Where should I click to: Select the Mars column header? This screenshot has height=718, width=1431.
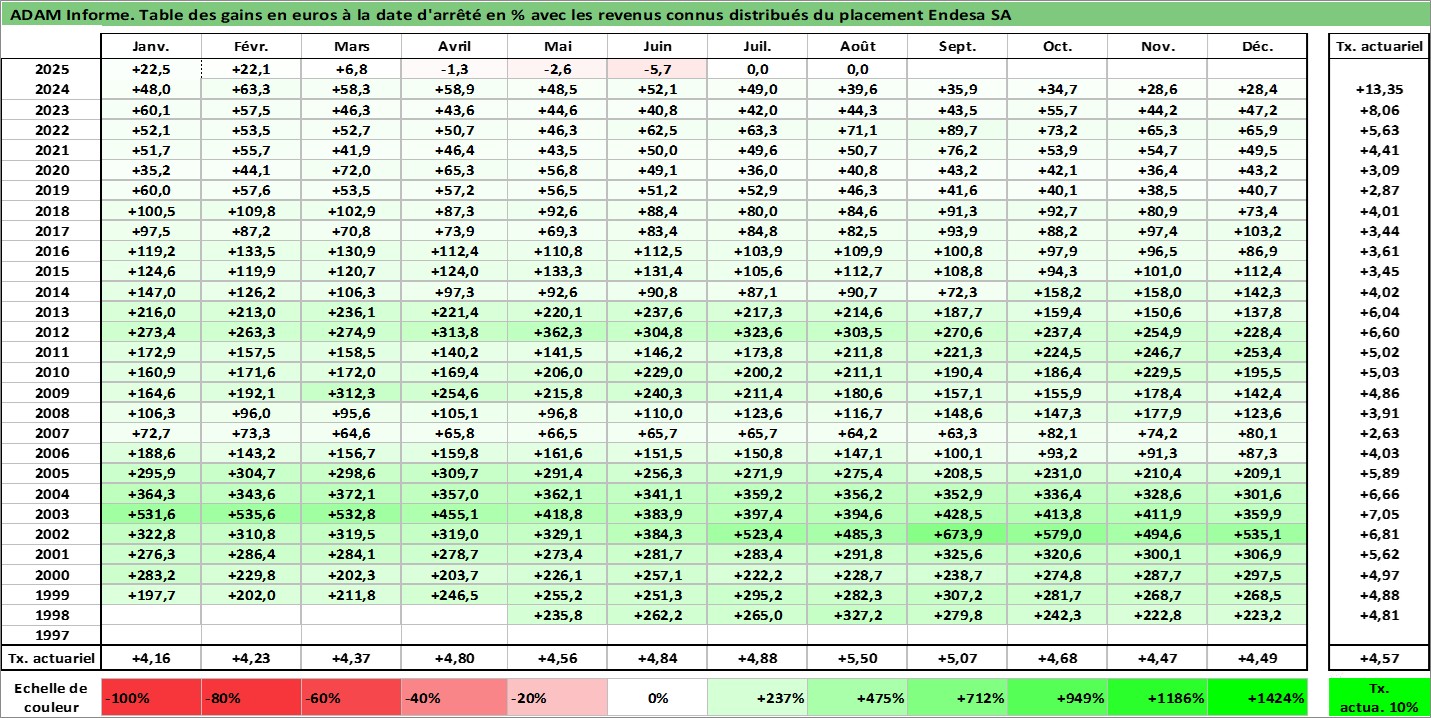tap(352, 47)
